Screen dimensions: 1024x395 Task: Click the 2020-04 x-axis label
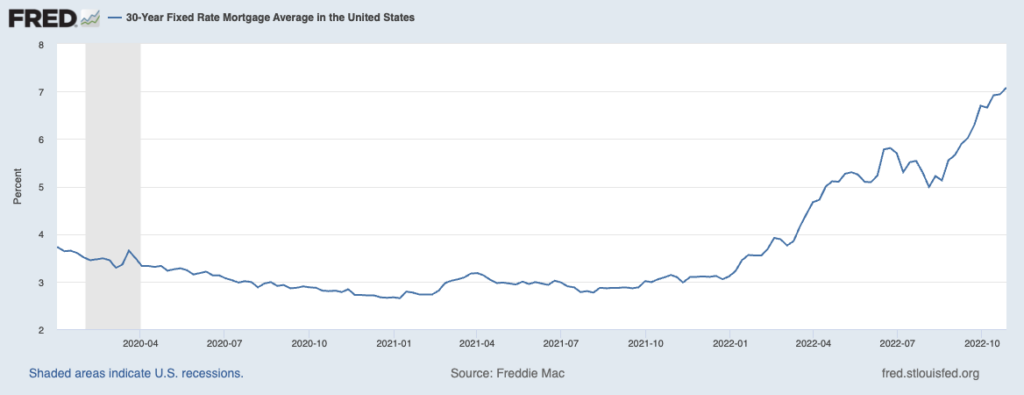(x=140, y=341)
